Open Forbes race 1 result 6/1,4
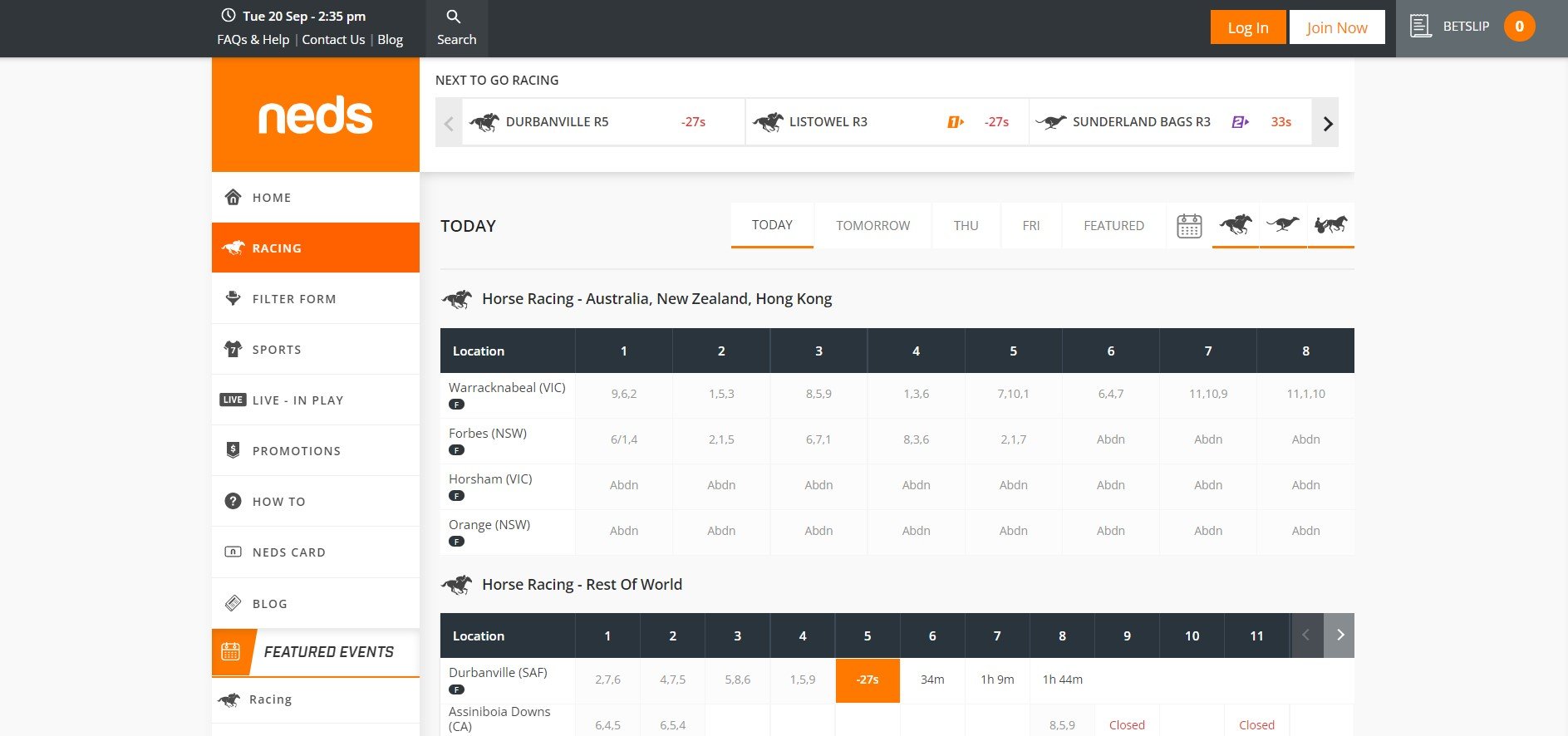Screen dimensions: 1568x736 point(624,440)
